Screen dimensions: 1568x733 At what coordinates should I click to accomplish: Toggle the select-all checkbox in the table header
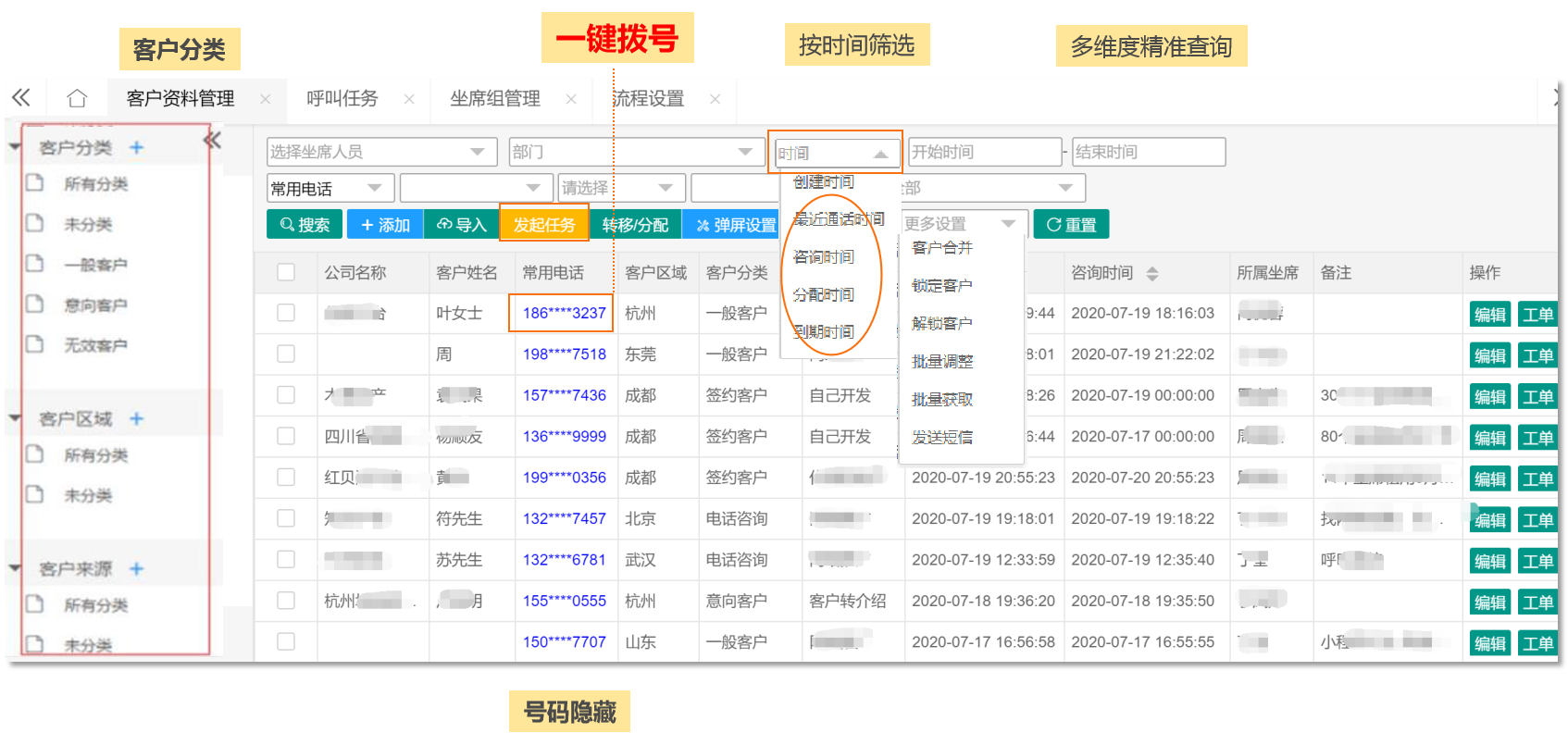tap(286, 272)
